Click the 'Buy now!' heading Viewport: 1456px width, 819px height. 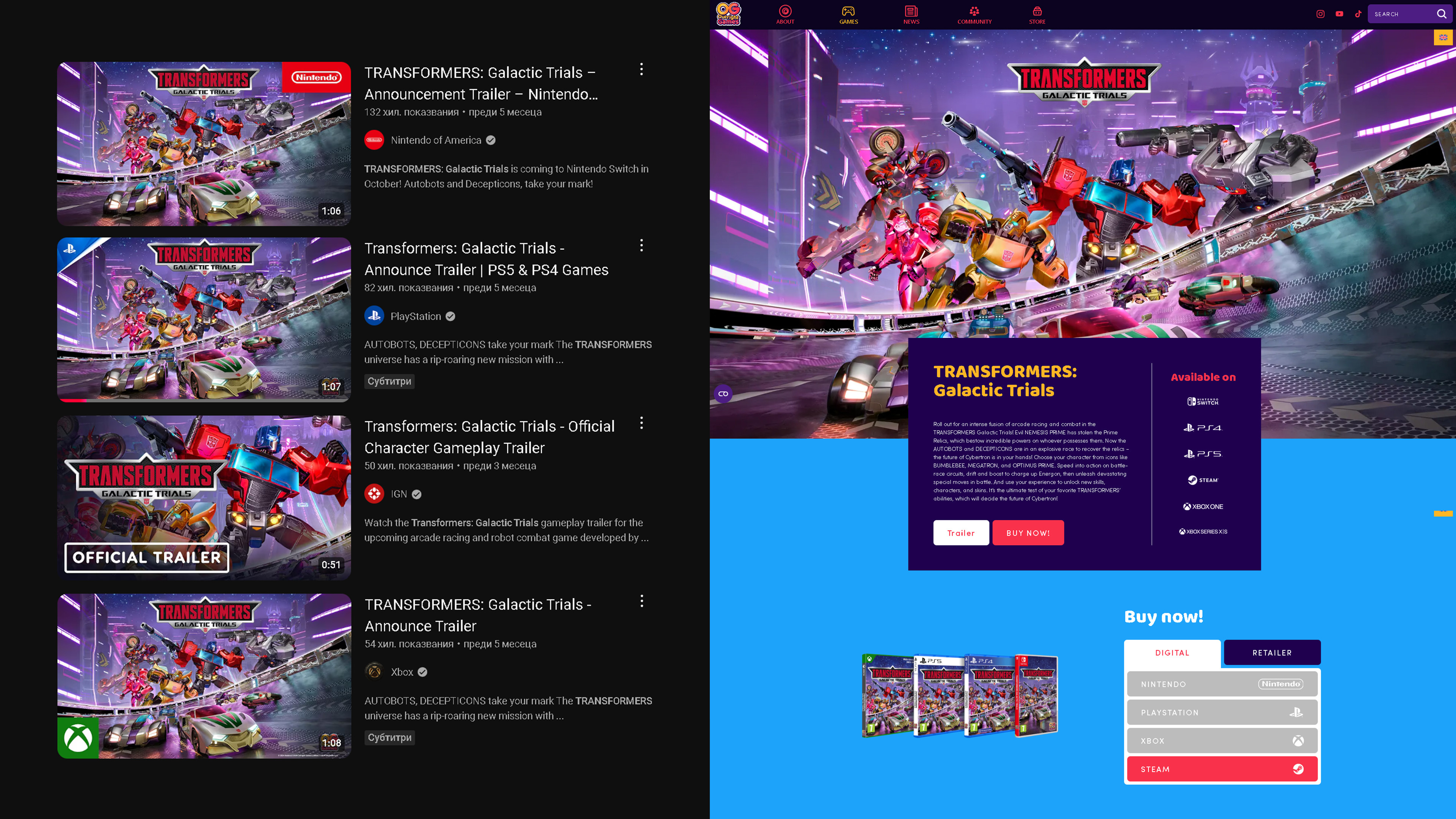1164,616
